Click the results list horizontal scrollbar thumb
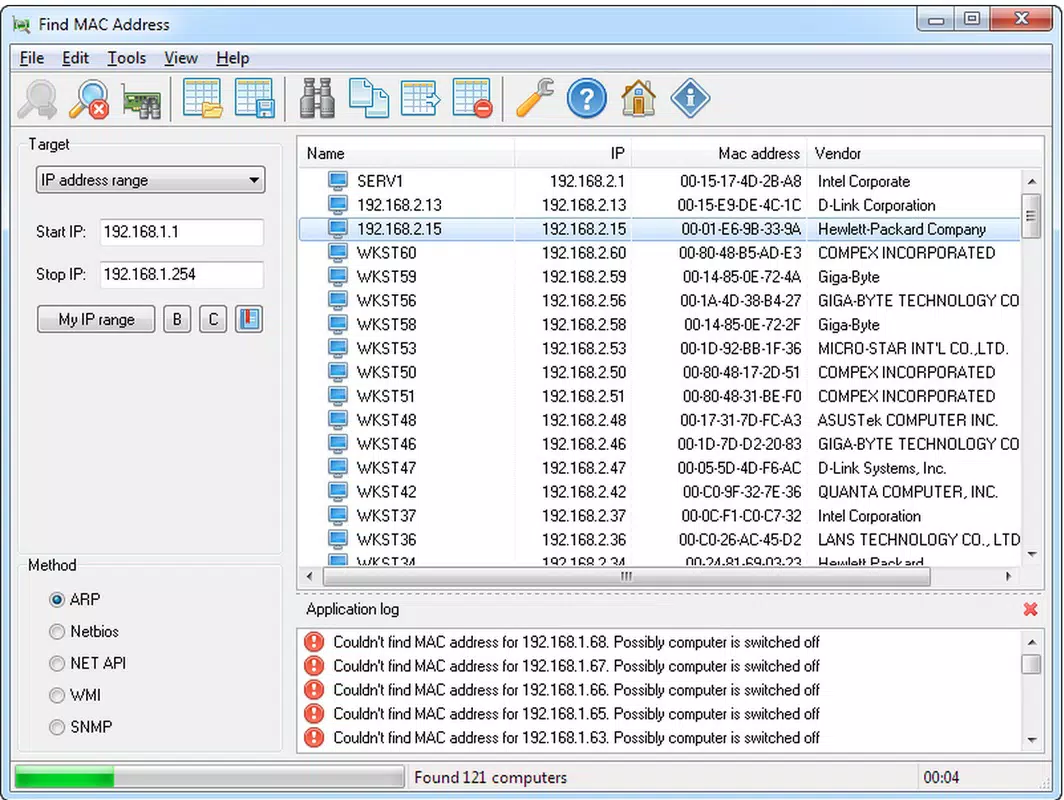Screen dimensions: 1064x800 pos(626,577)
